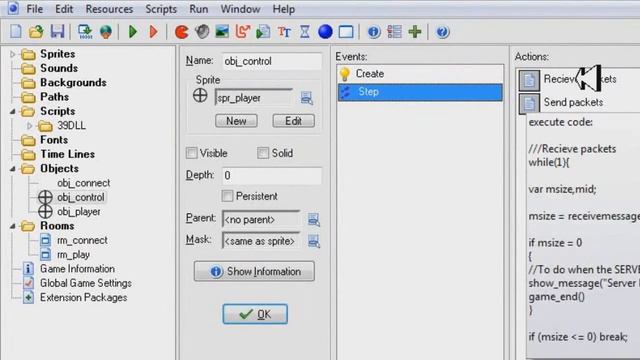Click the Mask field same as sprite
Viewport: 640px width, 360px height.
261,241
